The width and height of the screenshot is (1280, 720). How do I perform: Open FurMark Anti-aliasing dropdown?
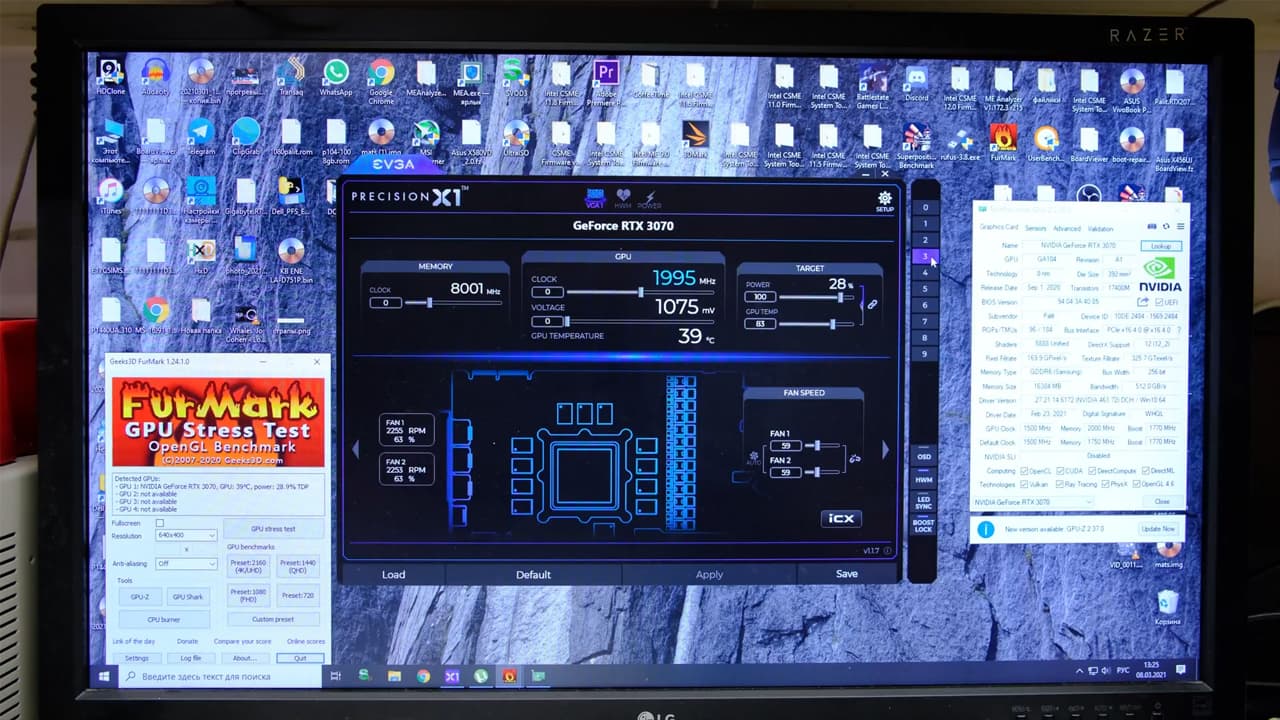pos(187,563)
